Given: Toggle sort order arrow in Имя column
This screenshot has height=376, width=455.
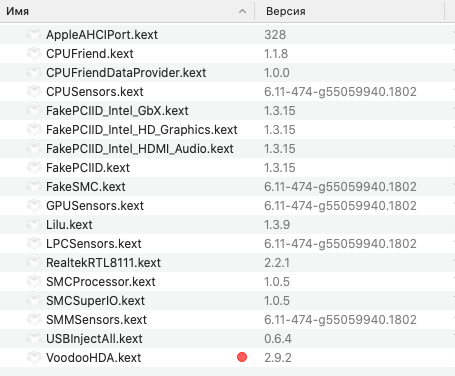Looking at the screenshot, I should (243, 11).
